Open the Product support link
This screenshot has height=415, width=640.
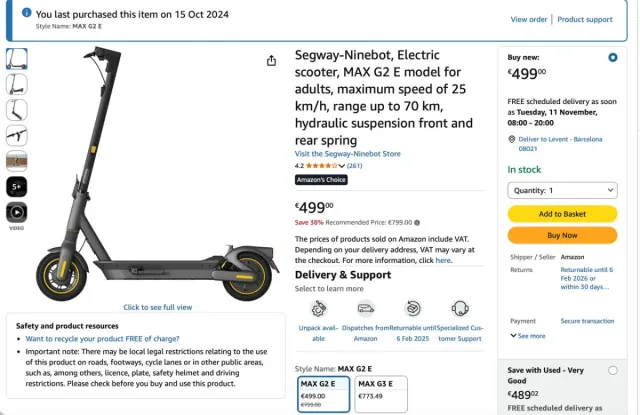click(585, 19)
